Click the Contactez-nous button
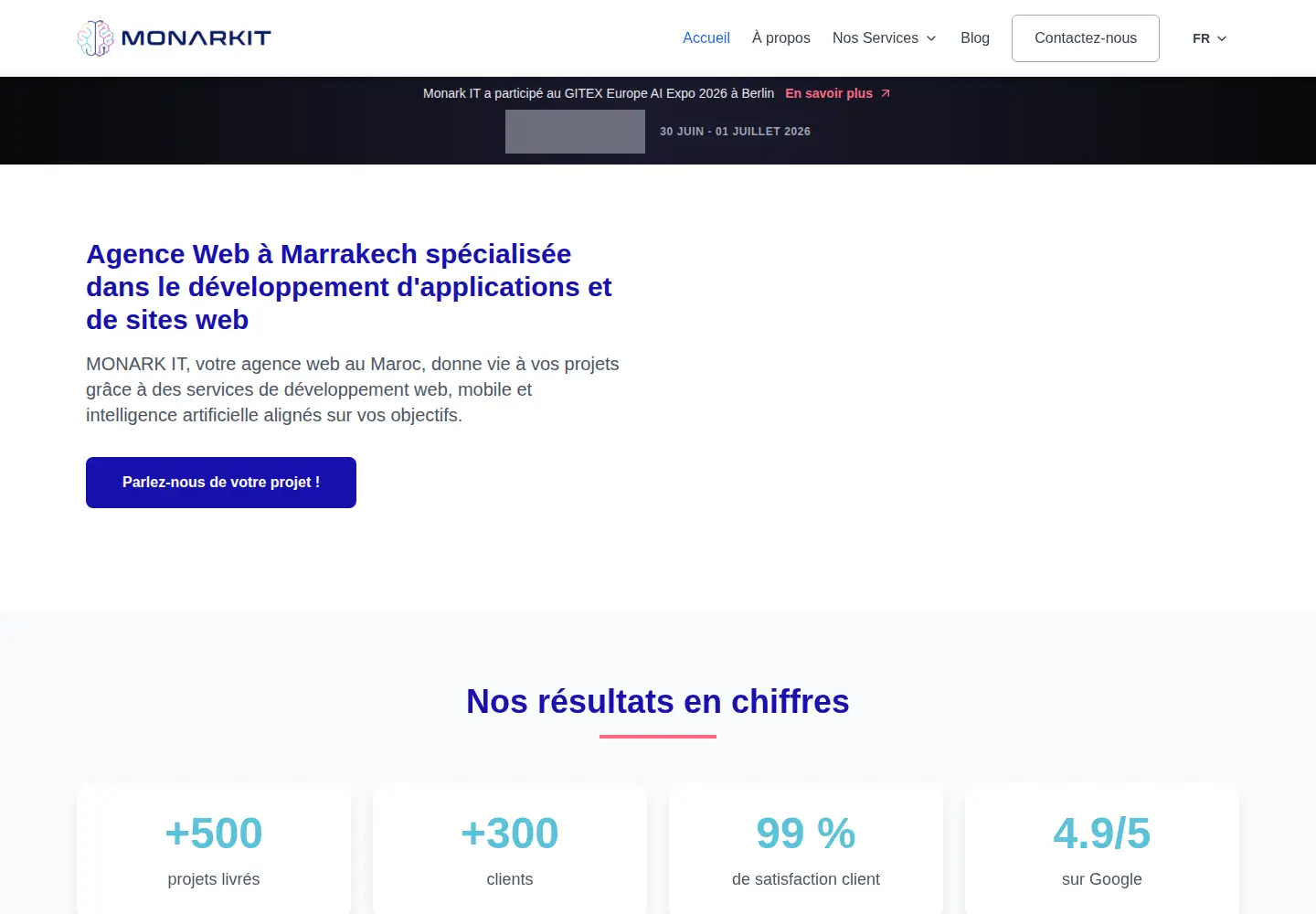This screenshot has width=1316, height=914. 1086,38
